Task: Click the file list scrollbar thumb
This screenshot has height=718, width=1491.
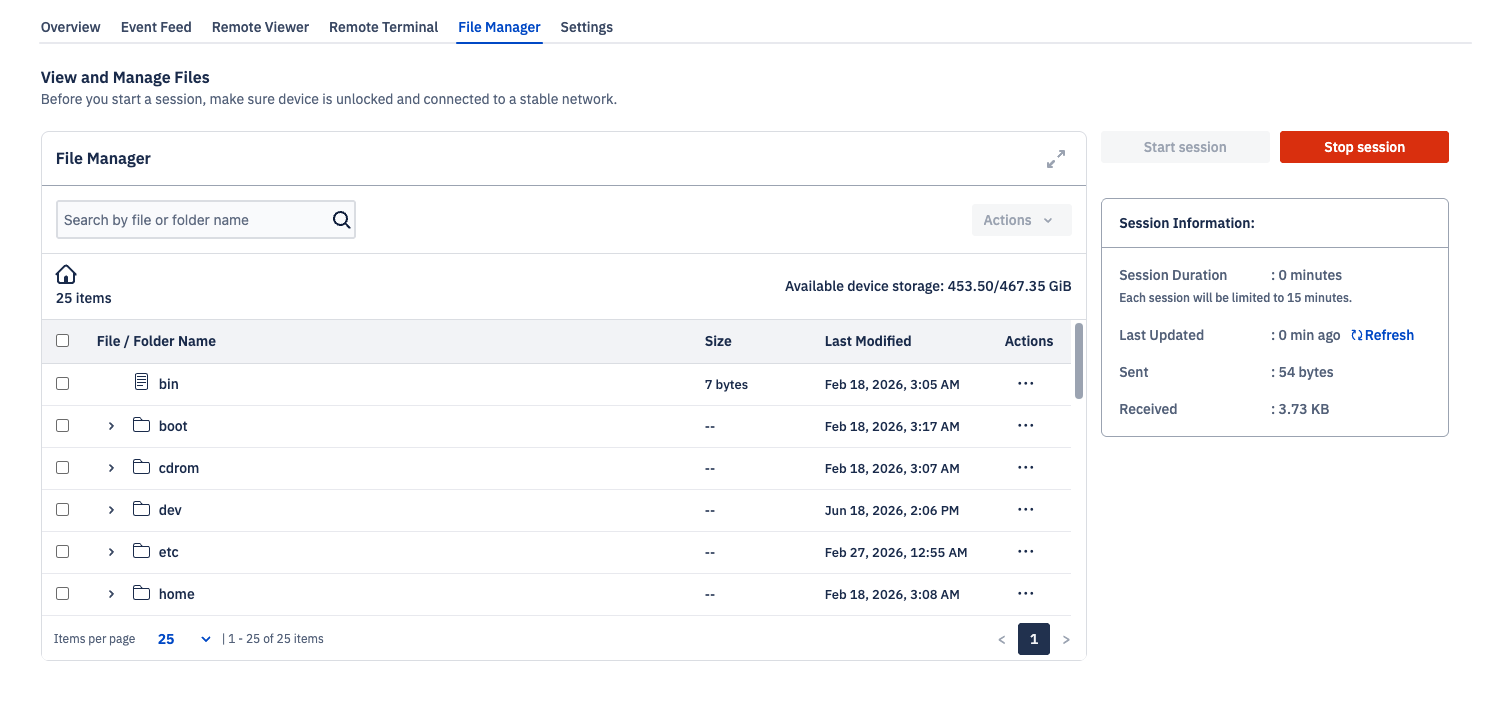Action: pyautogui.click(x=1078, y=361)
